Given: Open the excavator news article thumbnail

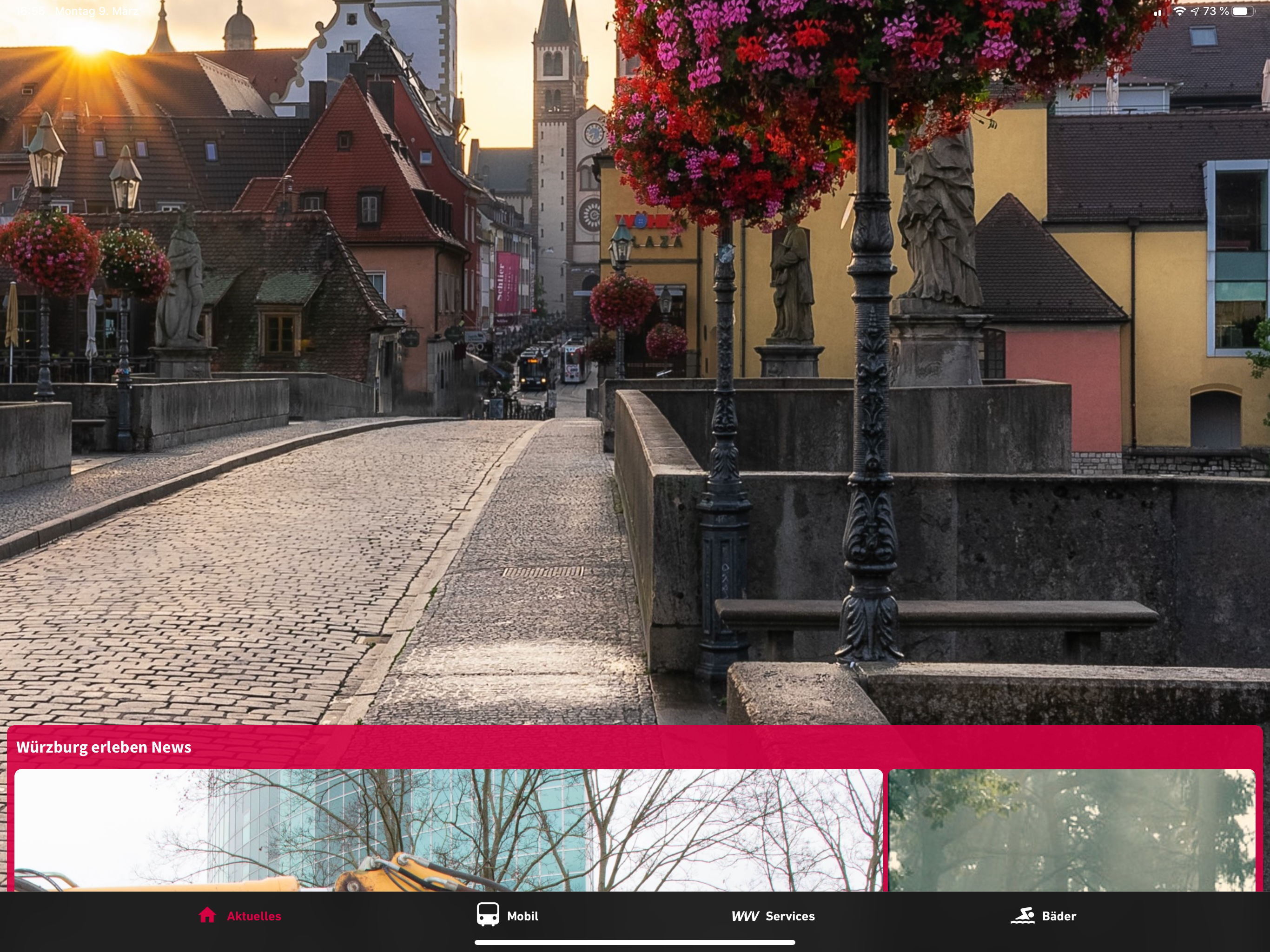Looking at the screenshot, I should point(449,830).
